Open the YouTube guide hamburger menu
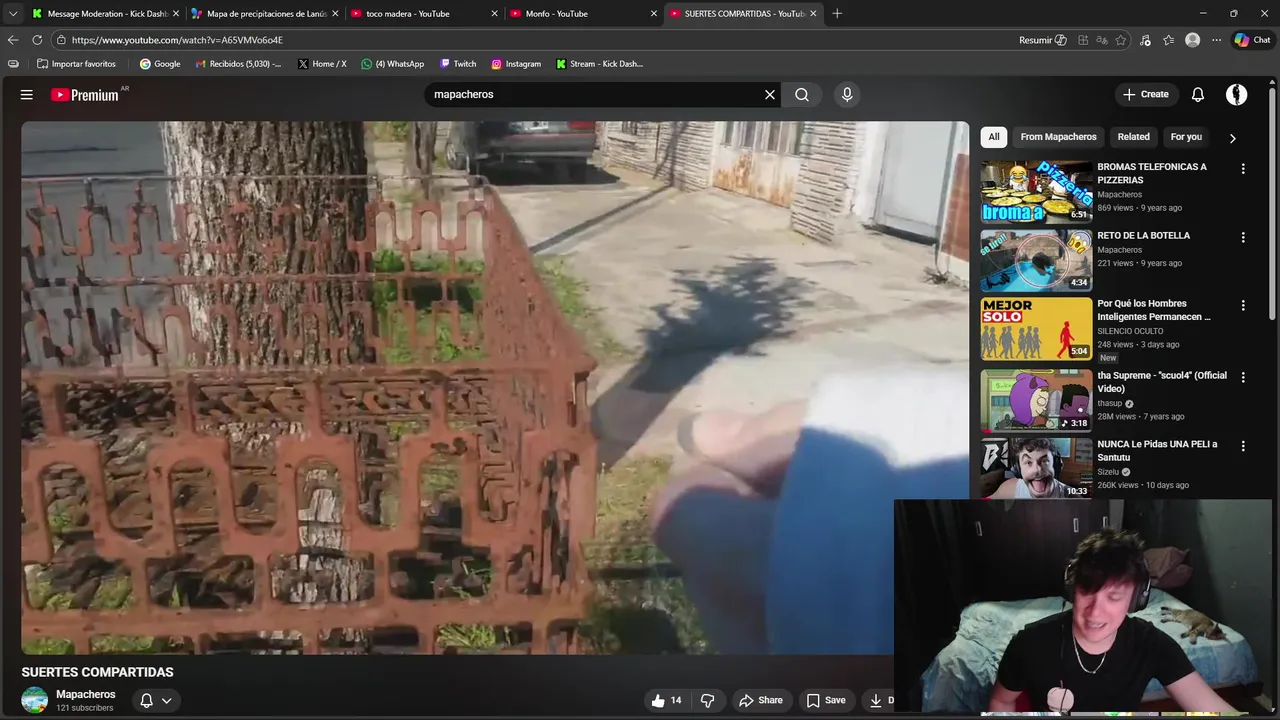 pos(27,95)
